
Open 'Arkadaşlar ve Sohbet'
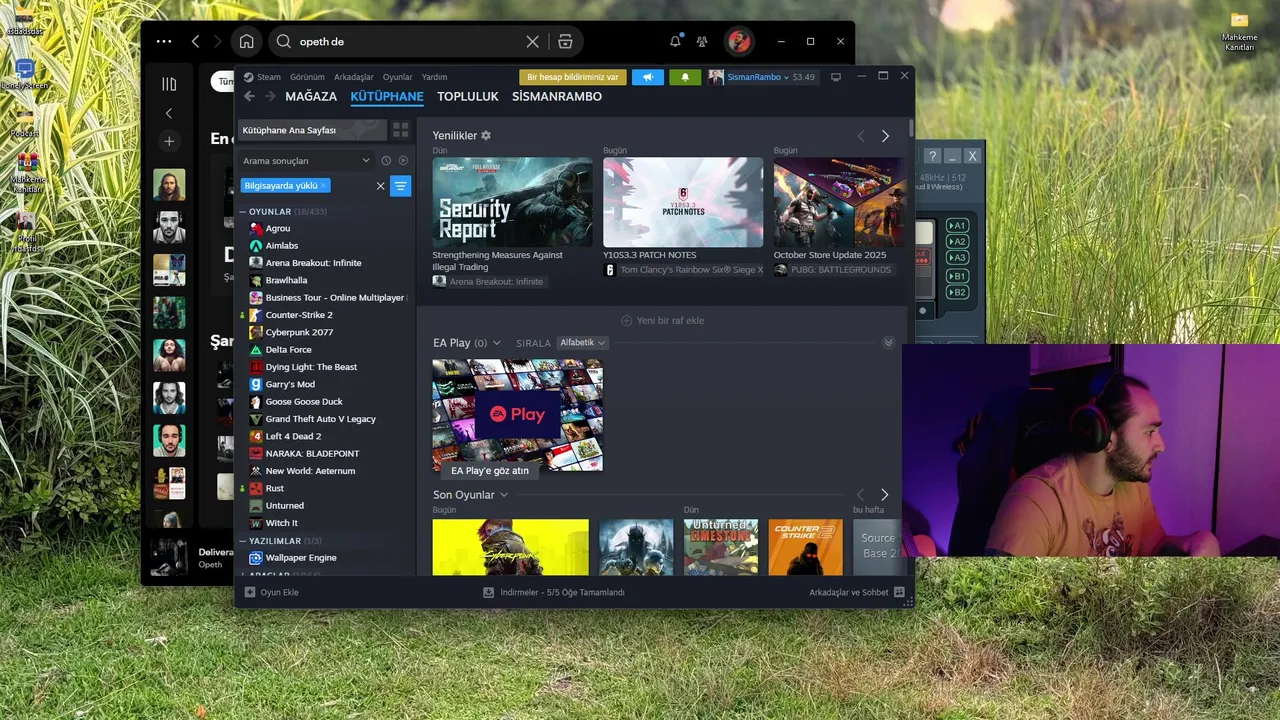coord(857,592)
